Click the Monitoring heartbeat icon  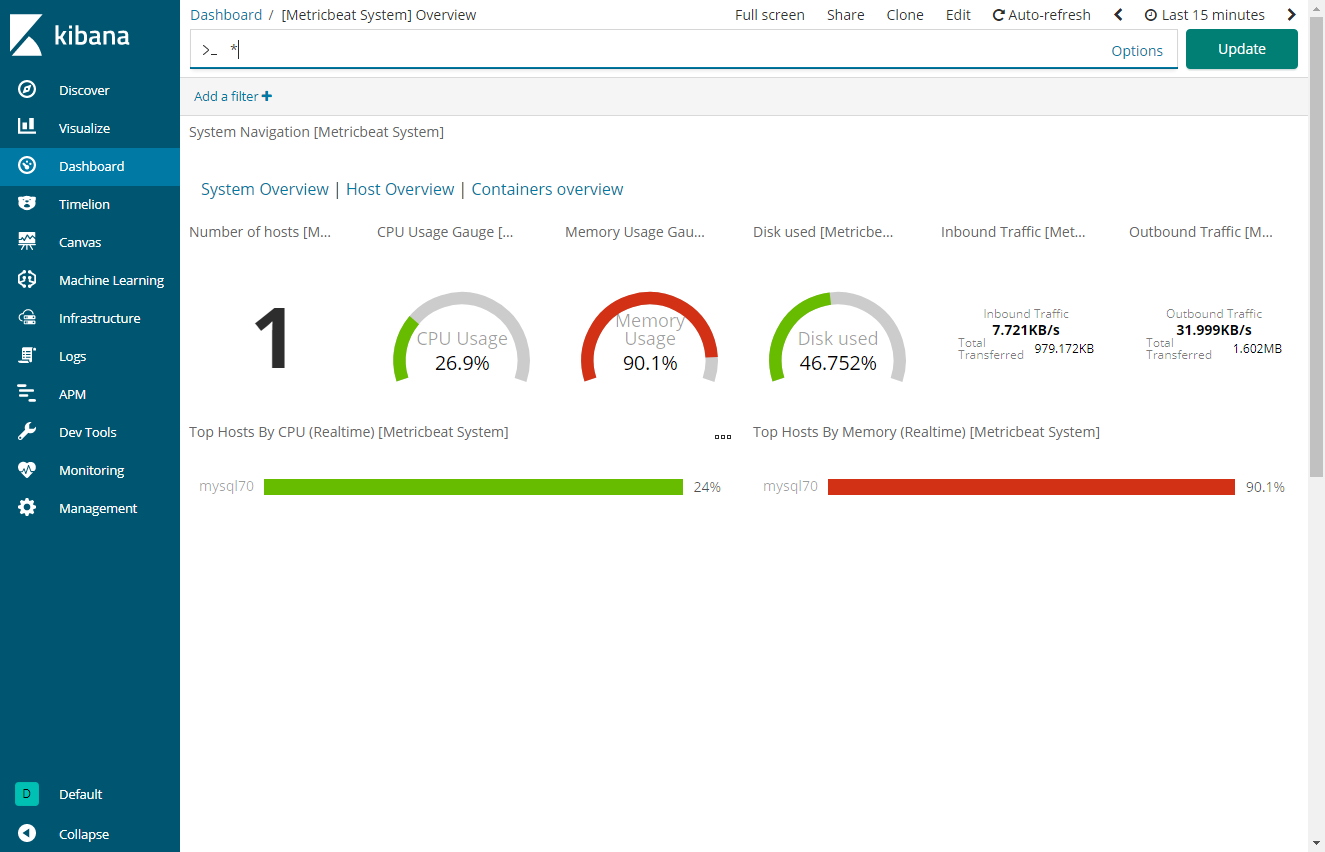point(27,470)
